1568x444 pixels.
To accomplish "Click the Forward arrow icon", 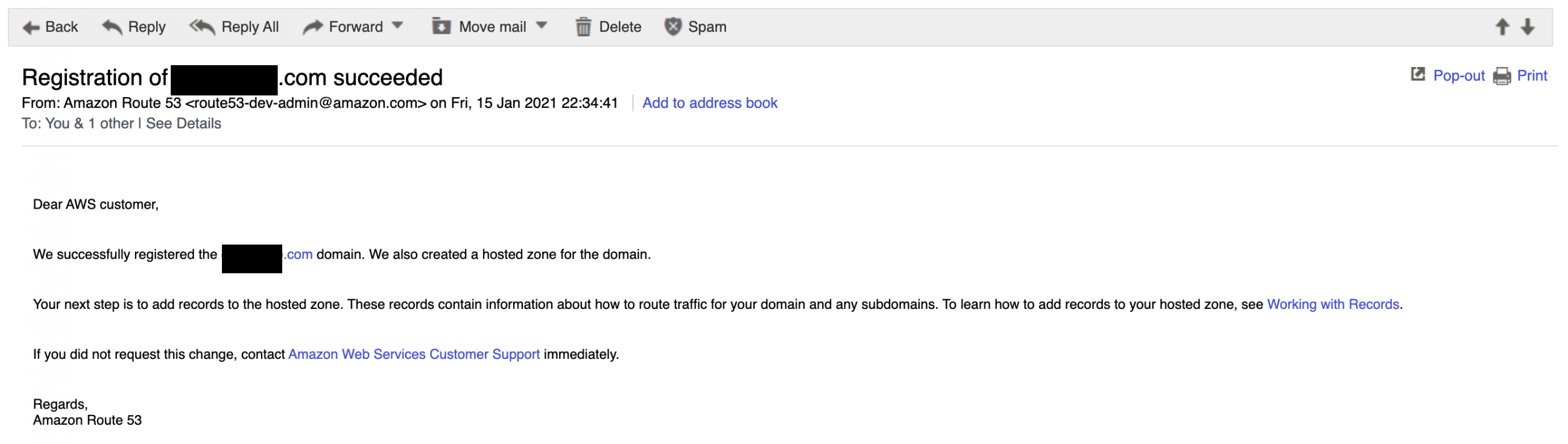I will click(x=313, y=27).
